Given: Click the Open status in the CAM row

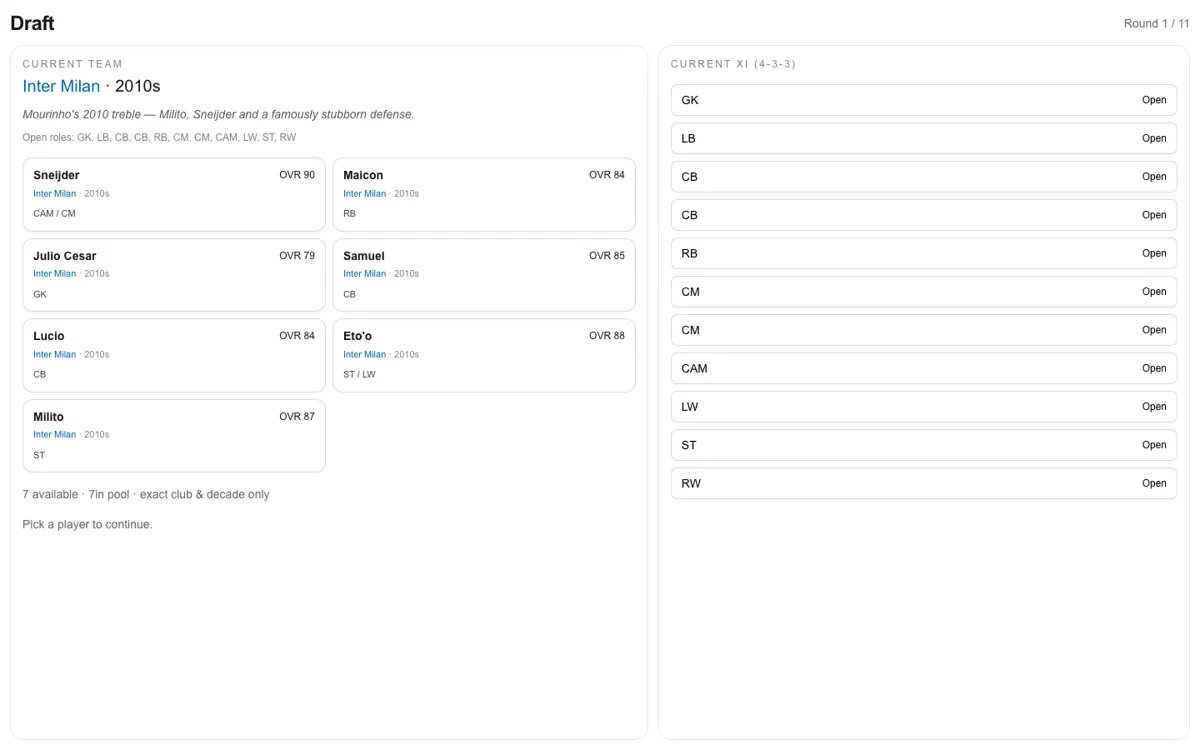Looking at the screenshot, I should pyautogui.click(x=1154, y=368).
